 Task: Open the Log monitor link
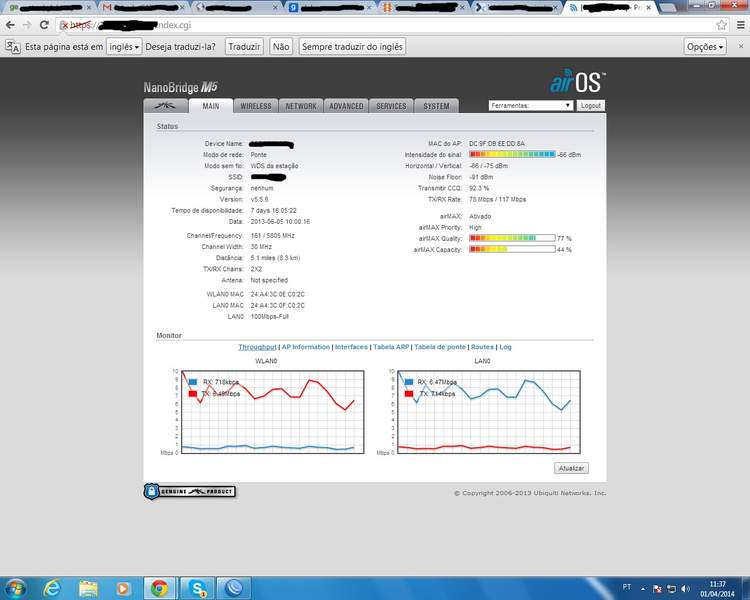coord(506,347)
